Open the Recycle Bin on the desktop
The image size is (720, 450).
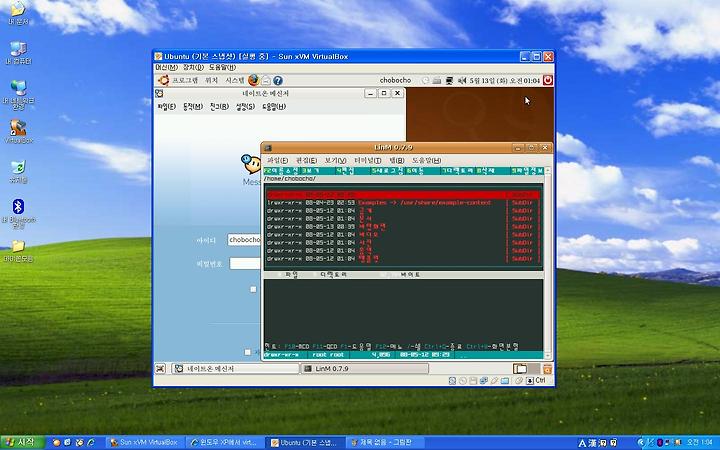18,167
